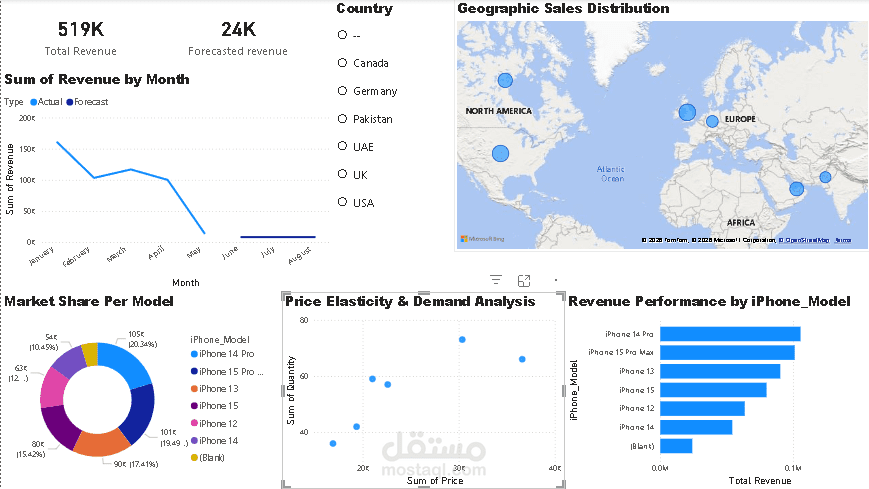Click the blue Actual revenue line
The image size is (869, 489).
131,170
